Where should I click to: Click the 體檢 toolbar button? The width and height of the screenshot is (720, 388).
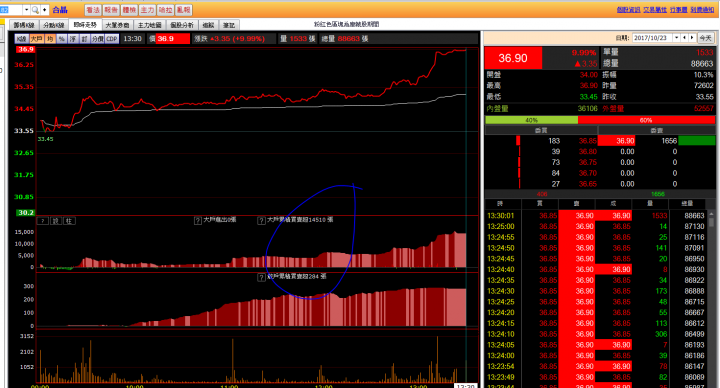(129, 10)
